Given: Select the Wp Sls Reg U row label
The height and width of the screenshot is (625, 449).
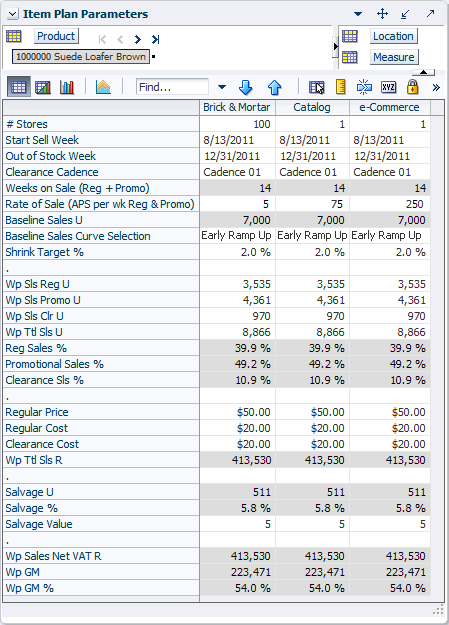Looking at the screenshot, I should point(101,284).
